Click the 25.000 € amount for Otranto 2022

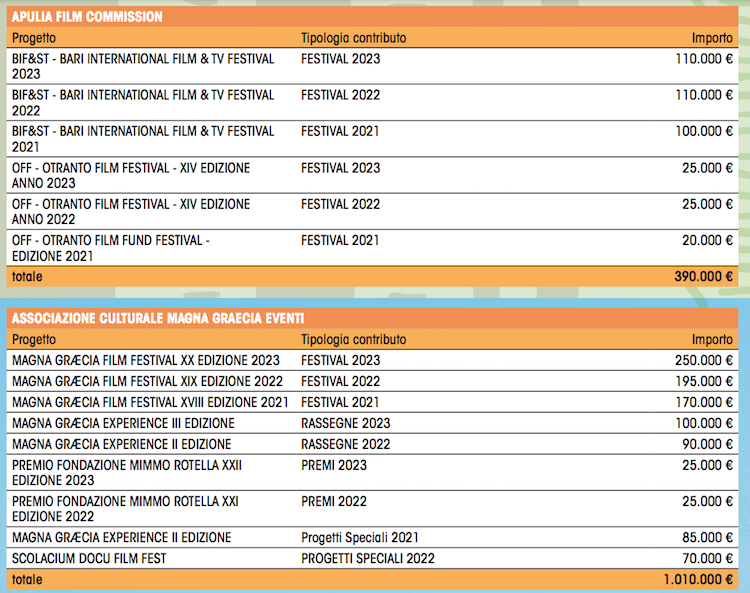tap(707, 204)
